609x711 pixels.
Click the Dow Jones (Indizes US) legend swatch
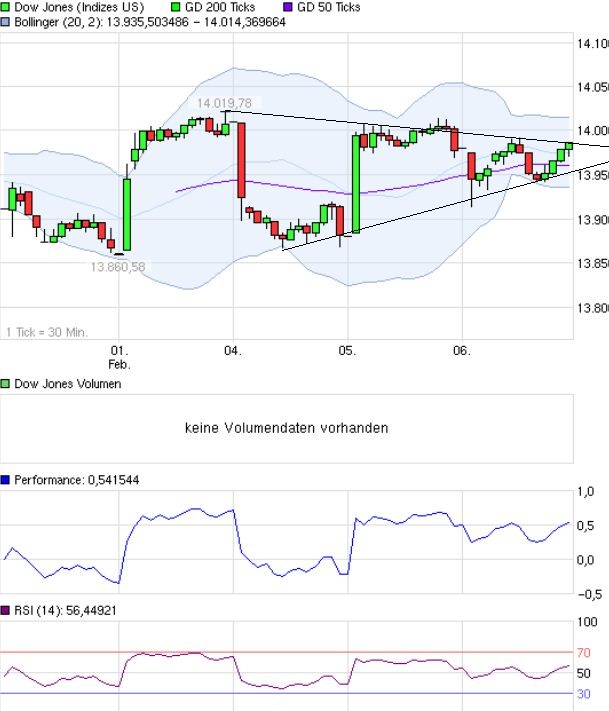click(6, 7)
